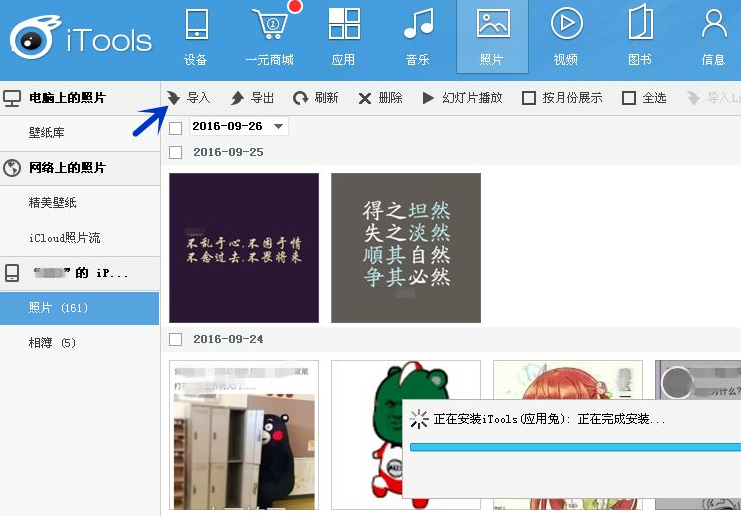Viewport: 741px width, 516px height.
Task: Tick the checkbox beside 2016-09-24
Action: [176, 339]
